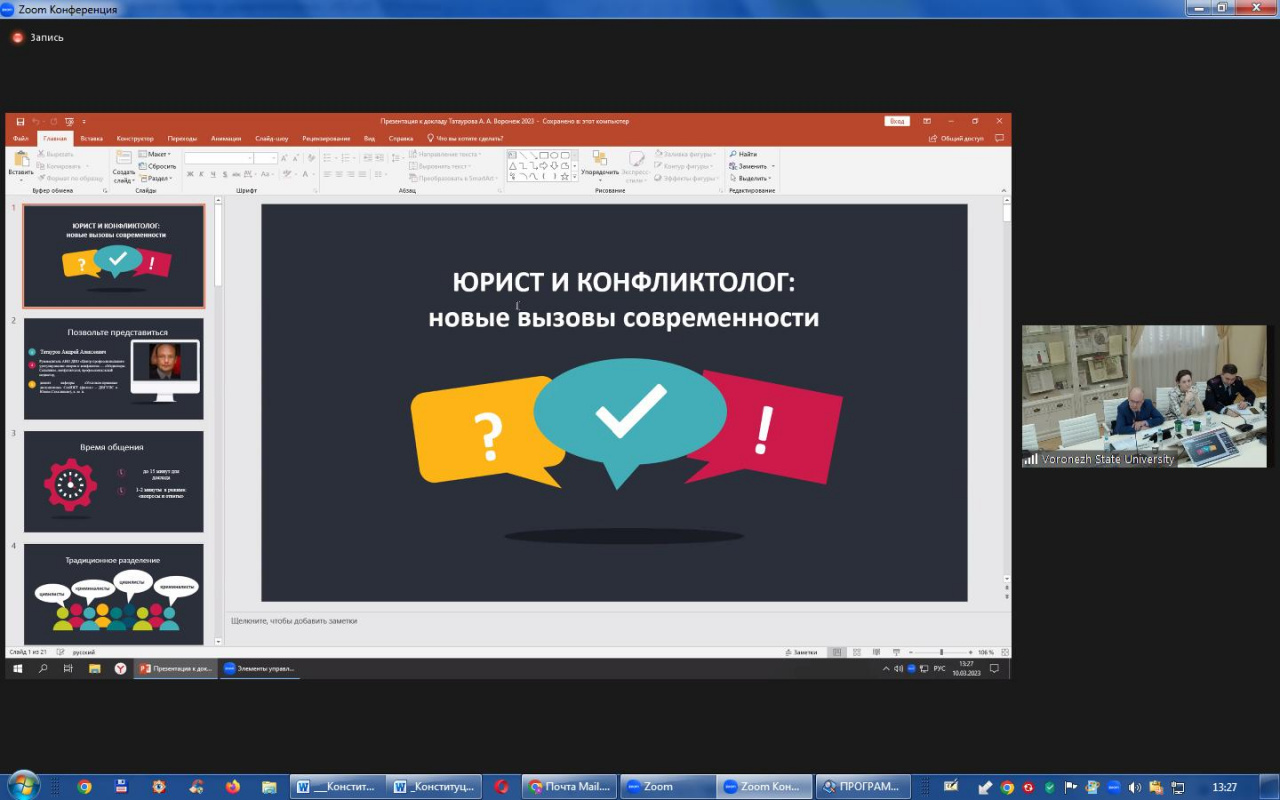This screenshot has width=1280, height=800.
Task: Select the slide 3 thumbnail 'Время общения'
Action: [113, 481]
